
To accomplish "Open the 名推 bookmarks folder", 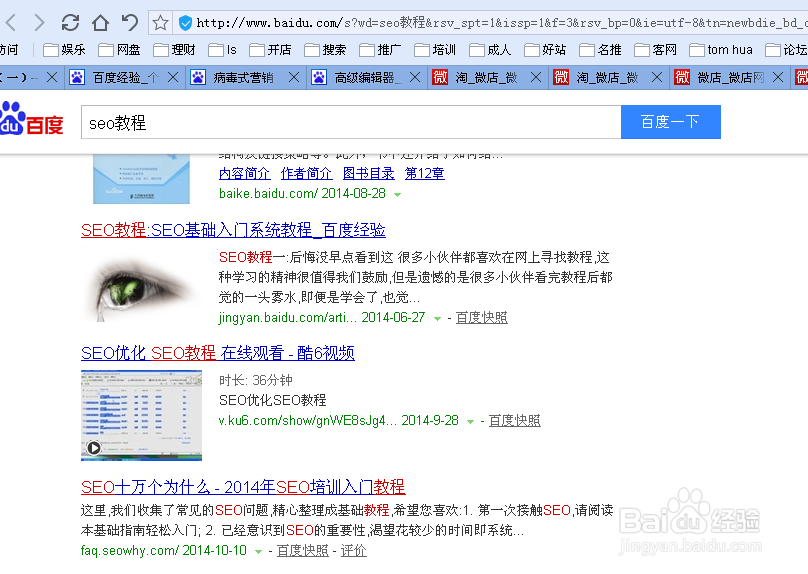I will 600,50.
